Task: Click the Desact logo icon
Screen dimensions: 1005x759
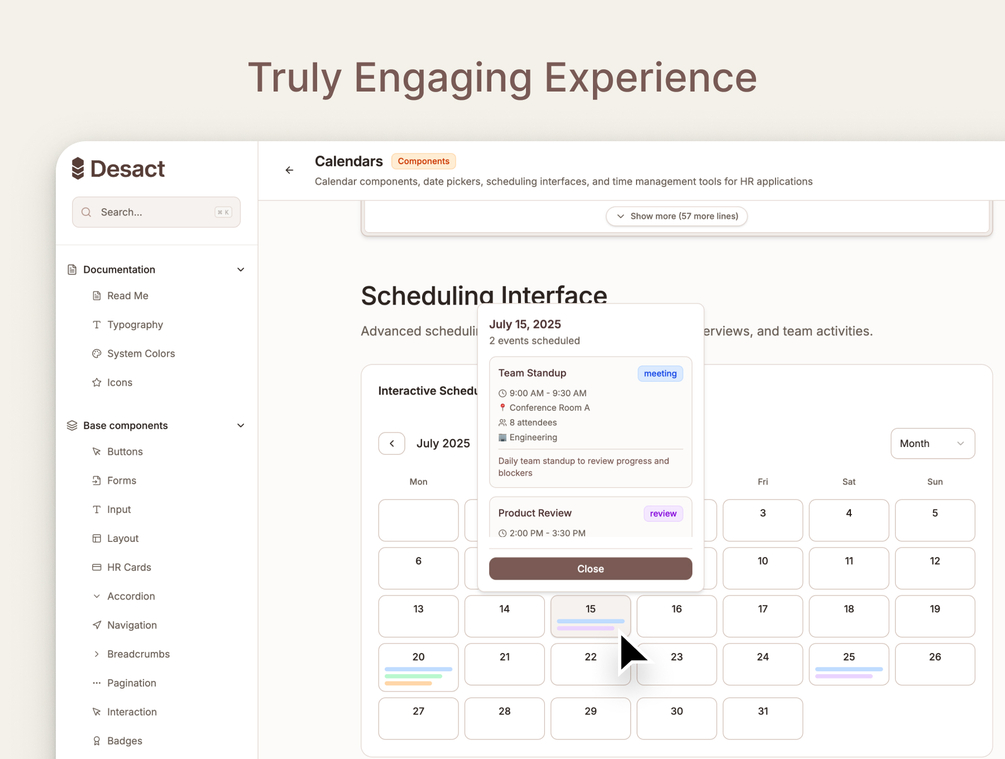Action: [77, 169]
